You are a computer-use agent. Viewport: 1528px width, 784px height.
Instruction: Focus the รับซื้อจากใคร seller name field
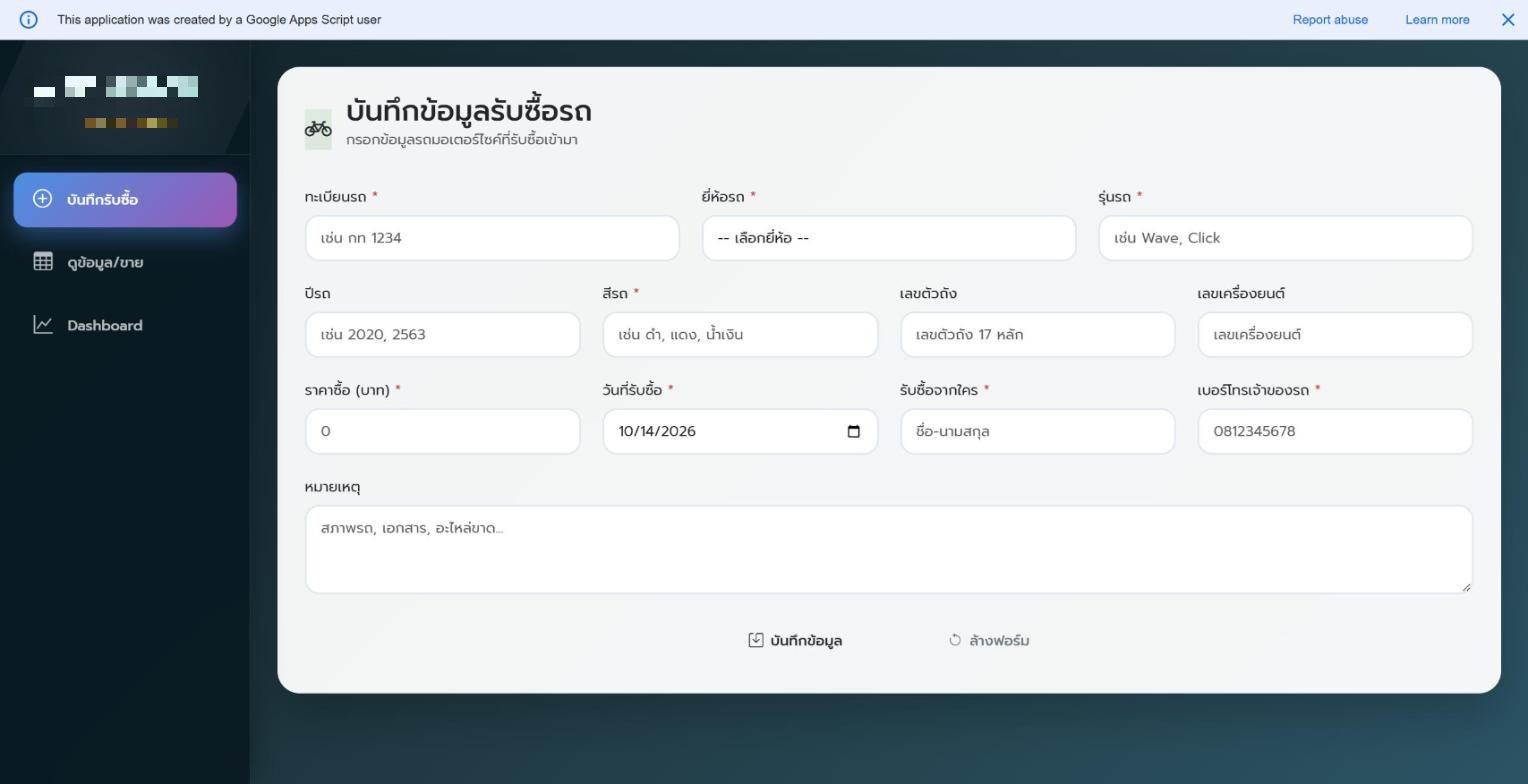(1037, 431)
